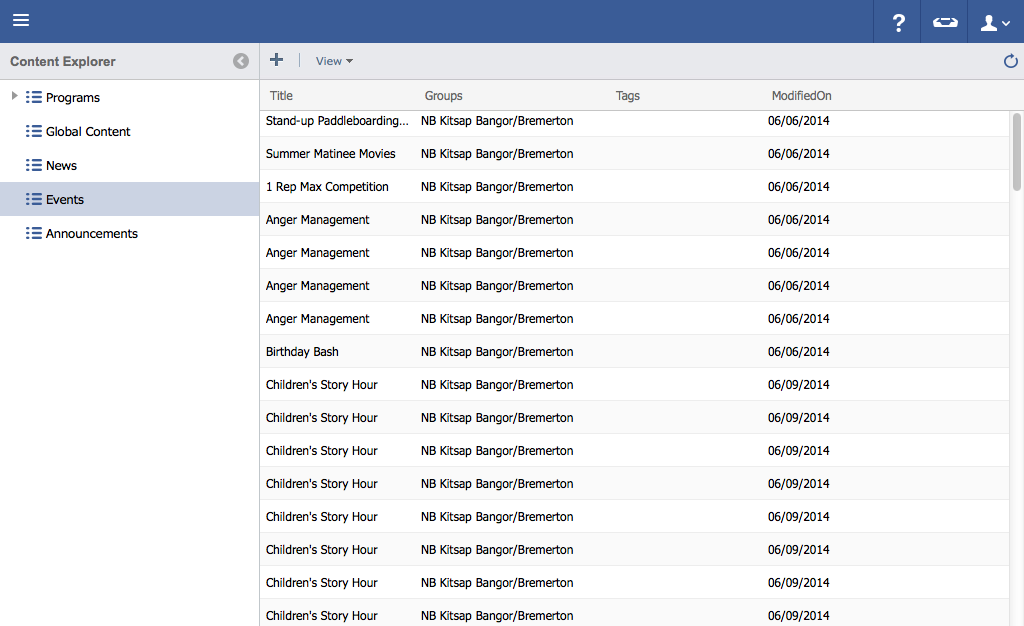Open the Birthday Bash event row
Screen dimensions: 1024x626
[x=302, y=352]
